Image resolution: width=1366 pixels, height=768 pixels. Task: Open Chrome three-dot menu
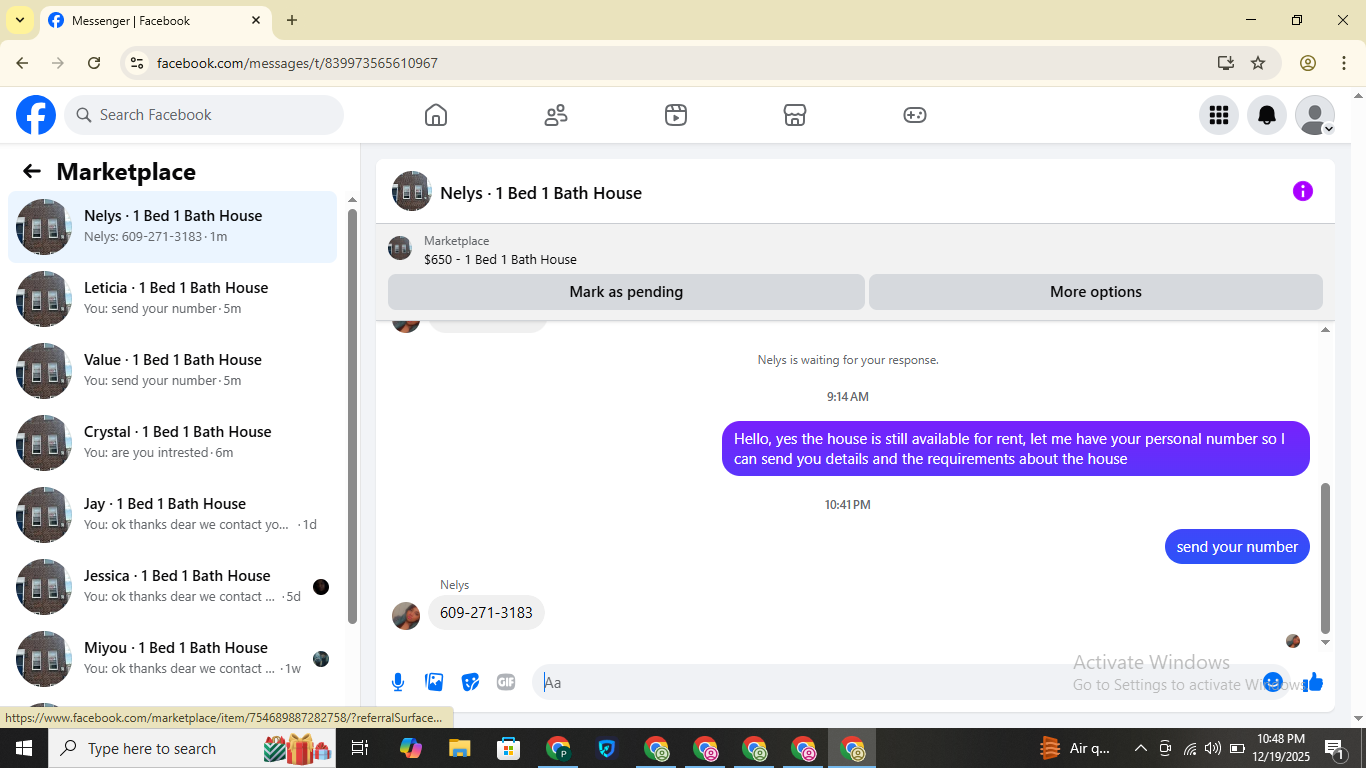point(1344,63)
